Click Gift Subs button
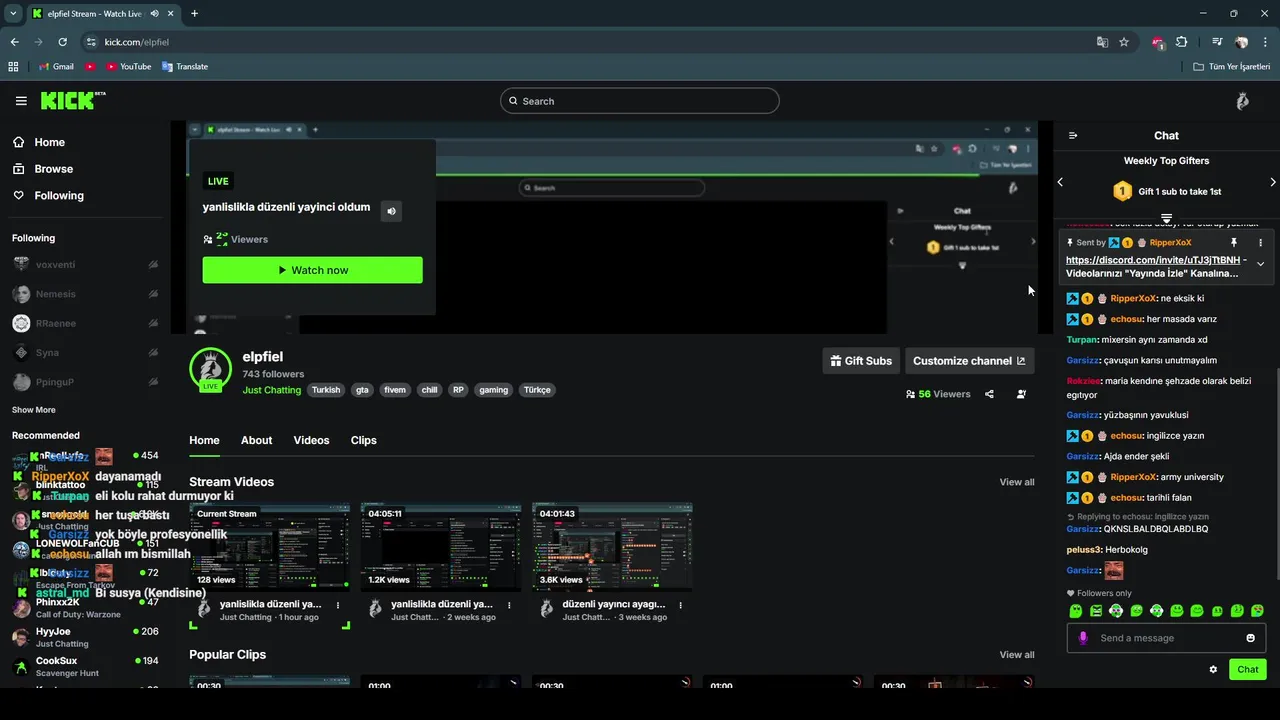 (x=861, y=361)
